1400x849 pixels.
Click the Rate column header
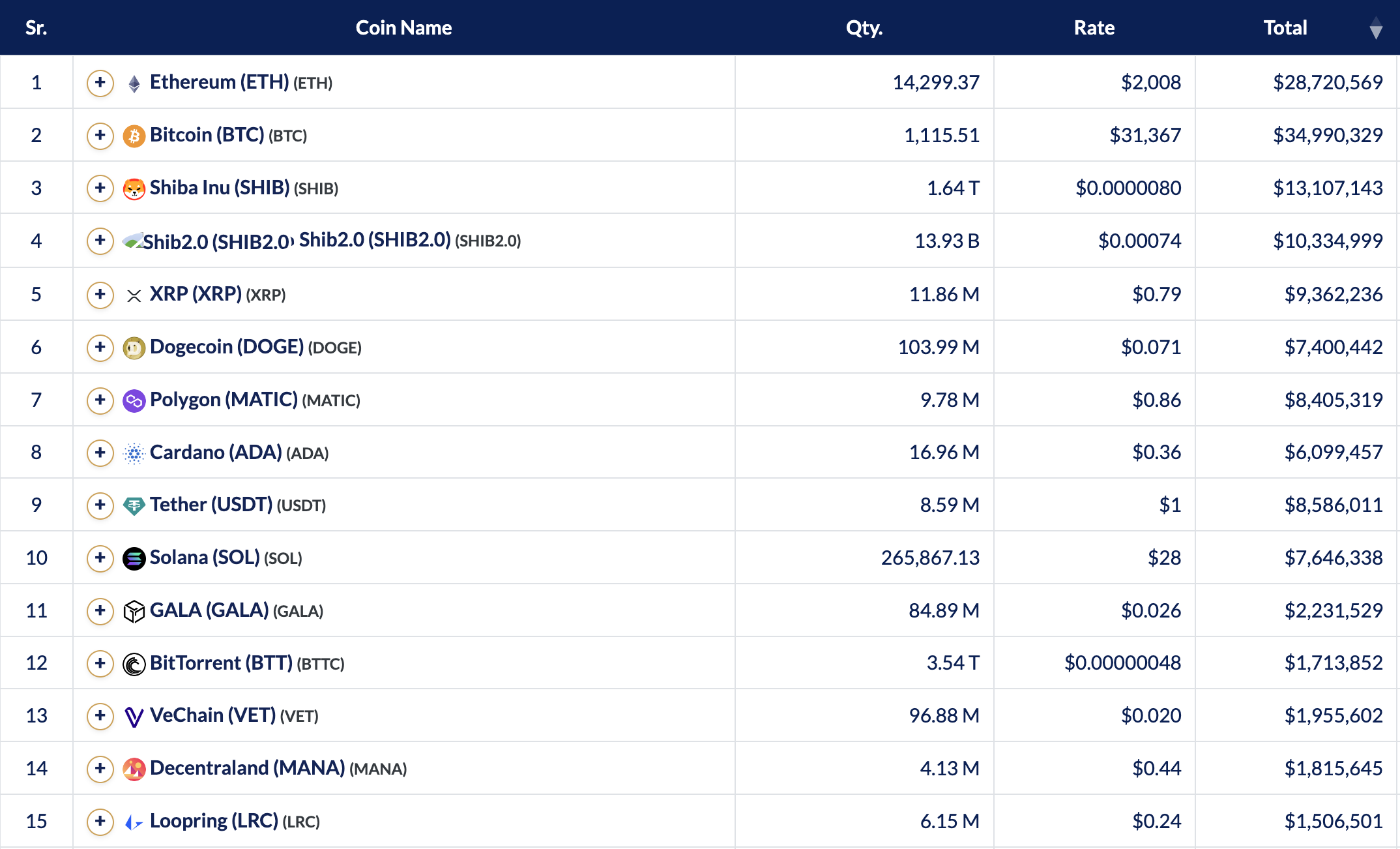coord(1094,28)
